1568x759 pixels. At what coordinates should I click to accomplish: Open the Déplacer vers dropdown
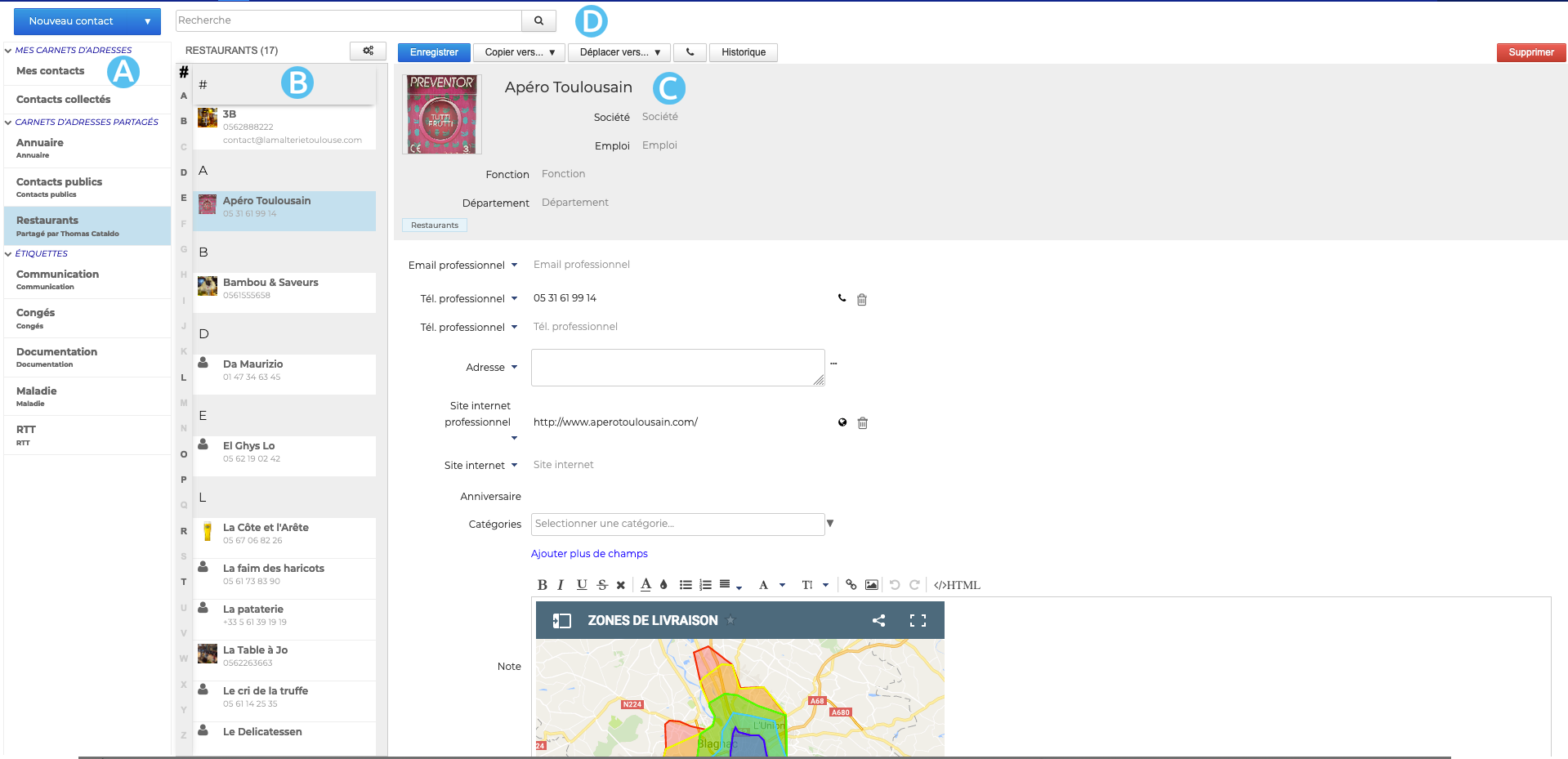click(619, 52)
